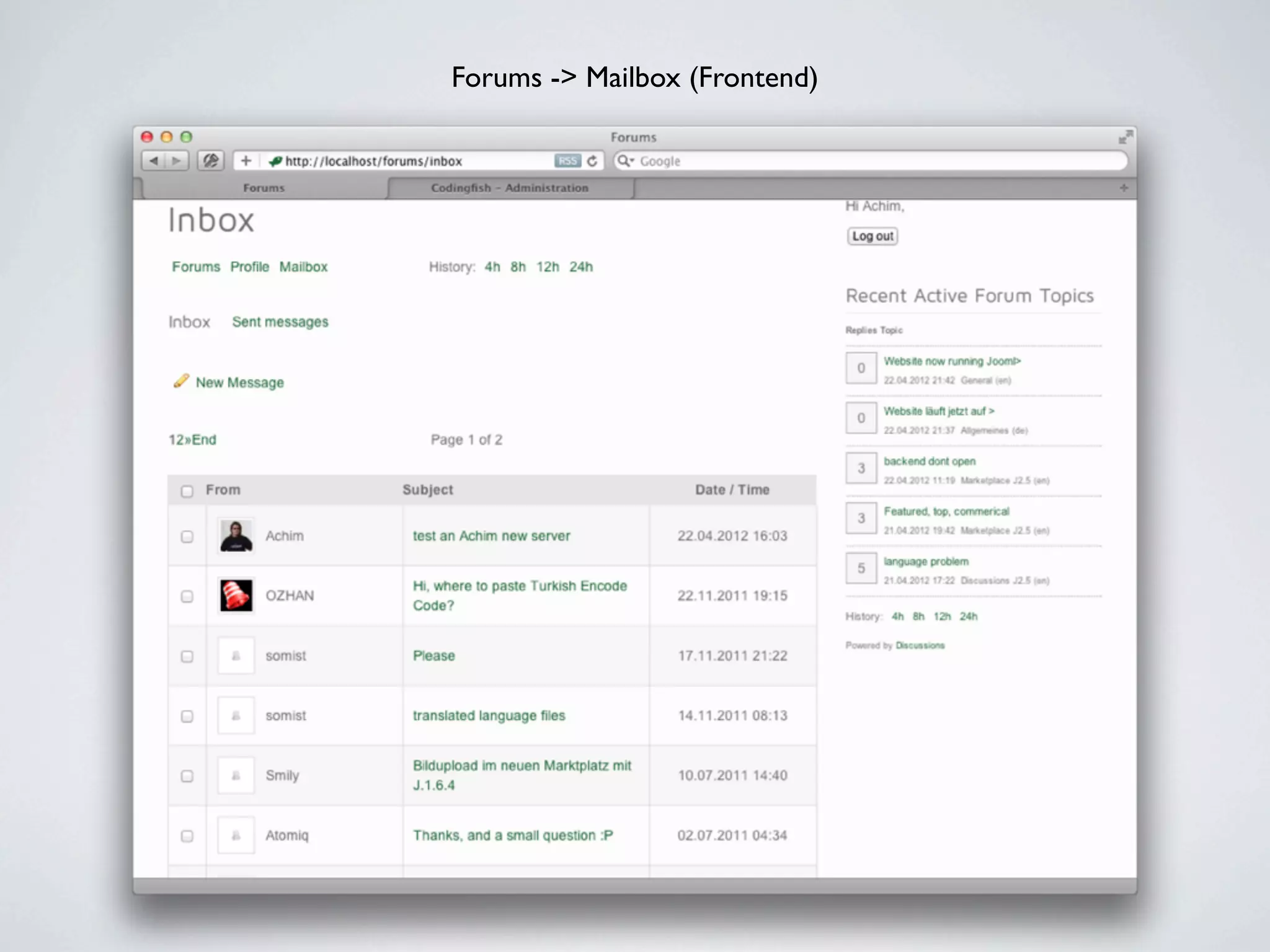
Task: Open 'Discussions' powered-by link
Action: [920, 645]
